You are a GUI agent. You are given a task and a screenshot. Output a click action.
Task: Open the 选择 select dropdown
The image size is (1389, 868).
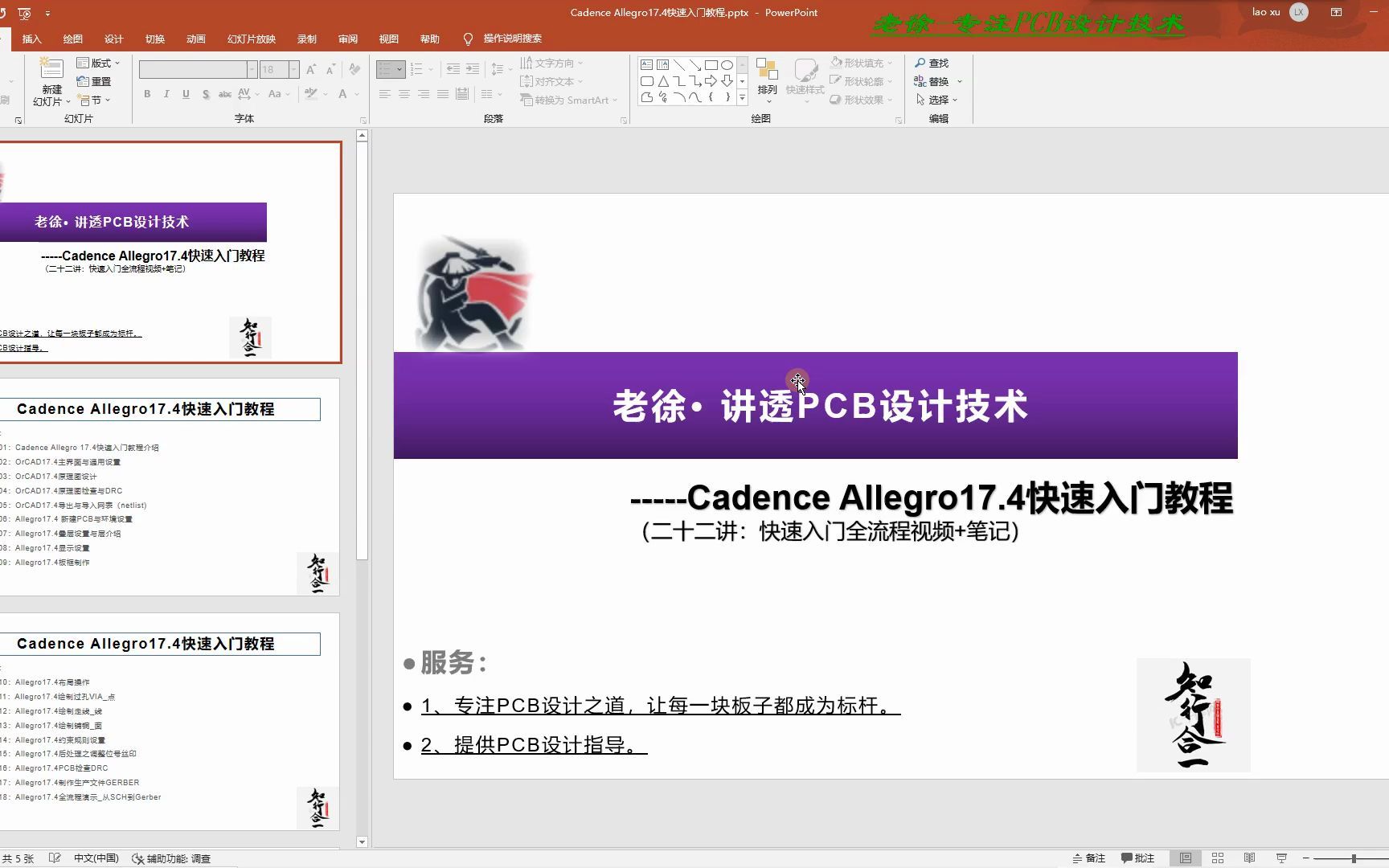tap(936, 100)
